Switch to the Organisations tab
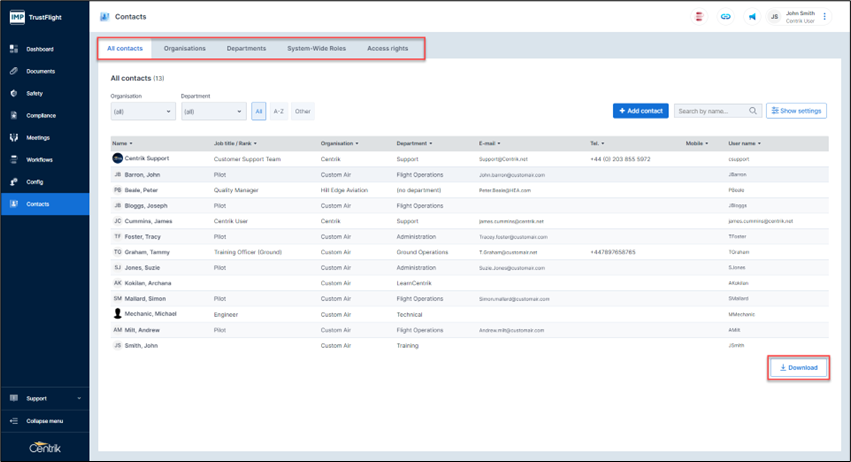This screenshot has height=462, width=851. (x=185, y=48)
